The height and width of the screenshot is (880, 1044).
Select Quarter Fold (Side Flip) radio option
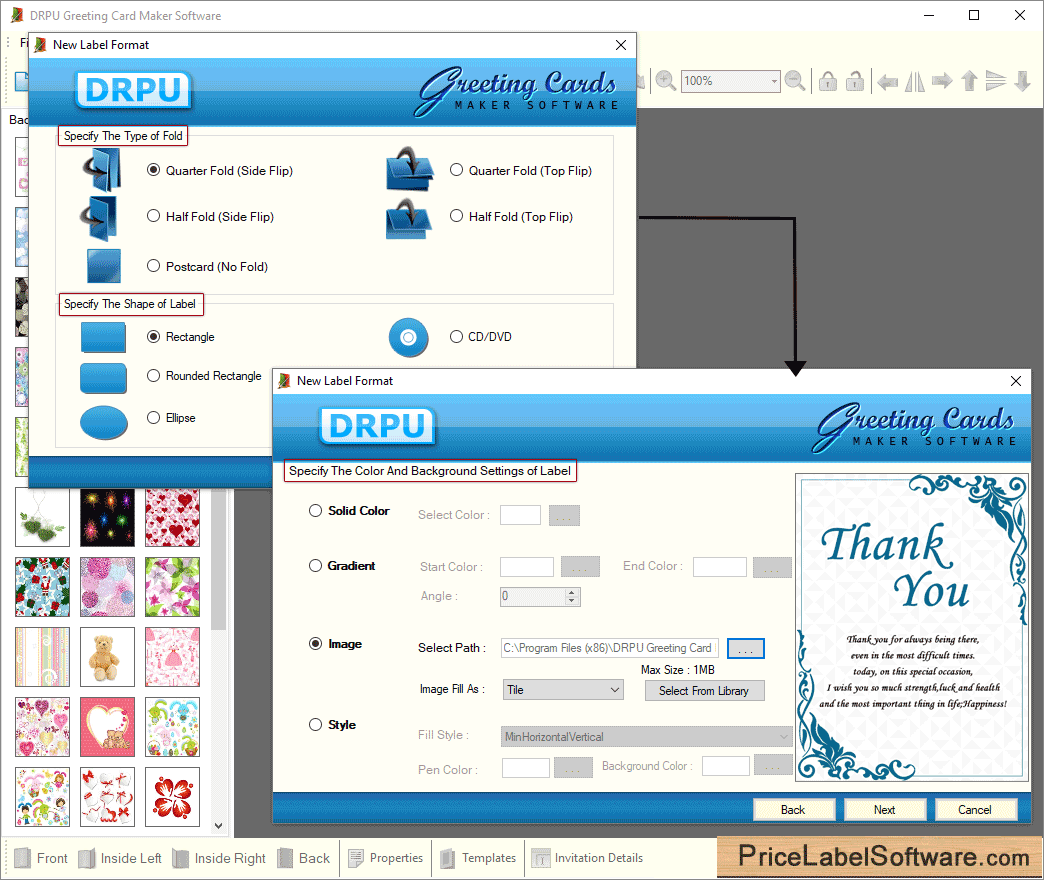click(154, 170)
